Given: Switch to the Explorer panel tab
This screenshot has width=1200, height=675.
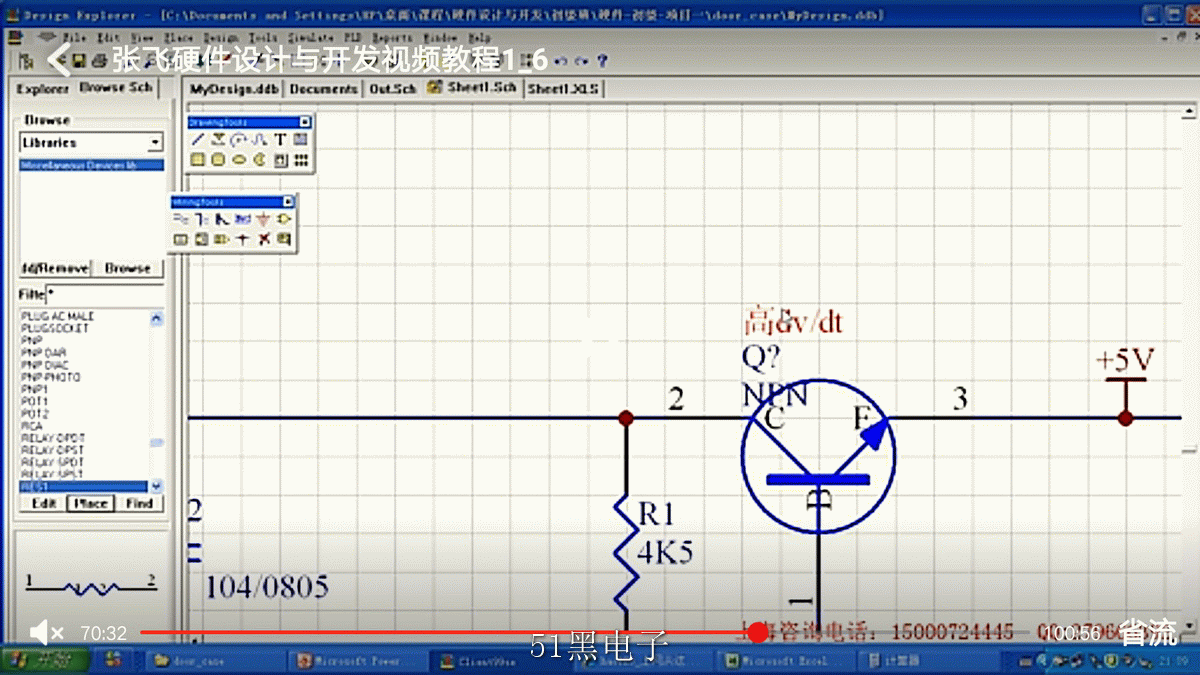Looking at the screenshot, I should 43,89.
